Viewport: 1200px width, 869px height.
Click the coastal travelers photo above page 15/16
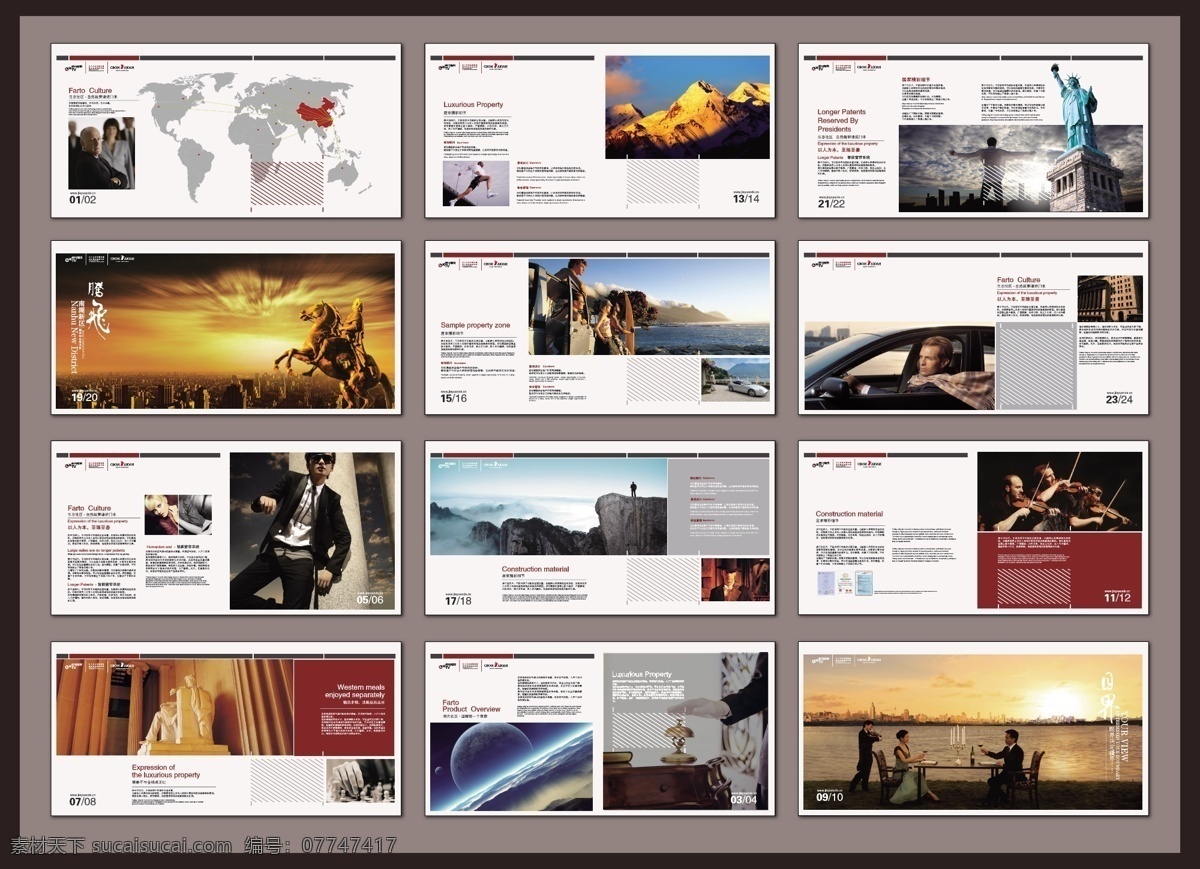coord(649,307)
